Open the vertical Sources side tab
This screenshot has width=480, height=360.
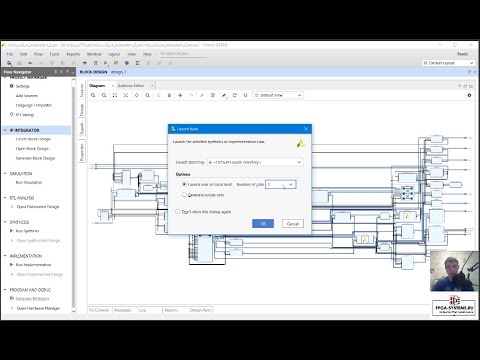tap(82, 91)
